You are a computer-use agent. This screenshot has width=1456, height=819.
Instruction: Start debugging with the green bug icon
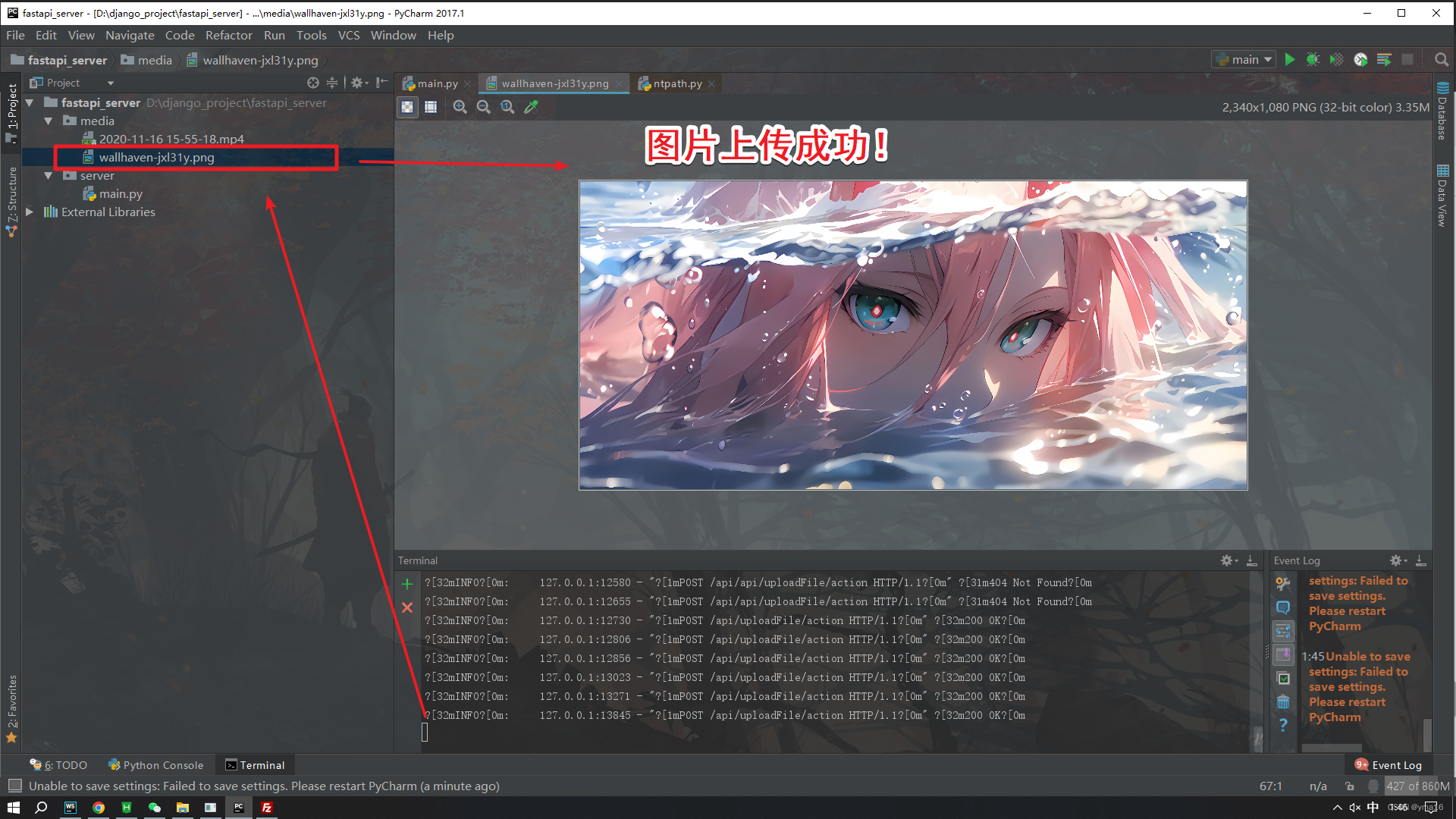tap(1313, 59)
